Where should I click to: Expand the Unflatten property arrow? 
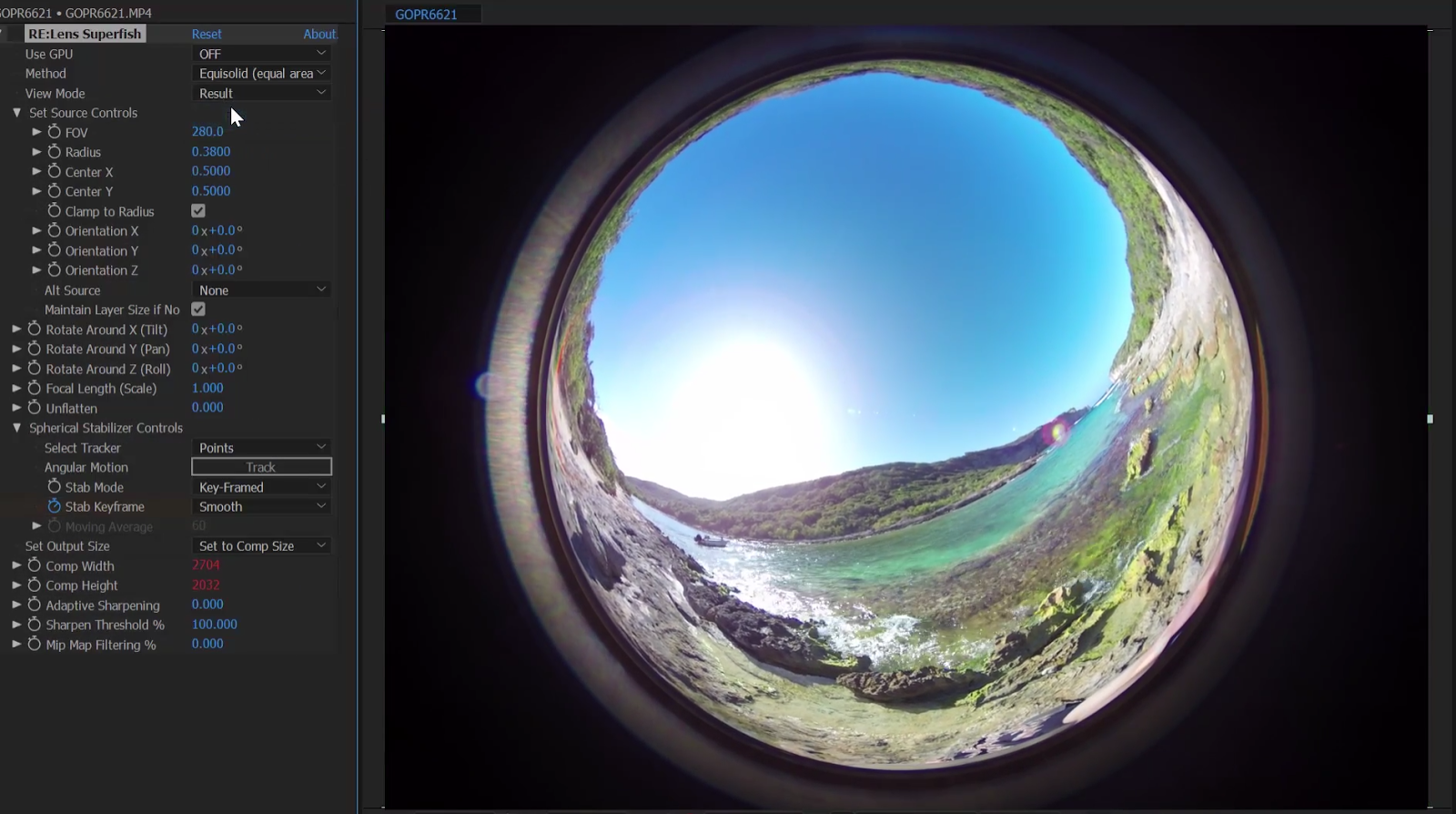(x=16, y=407)
